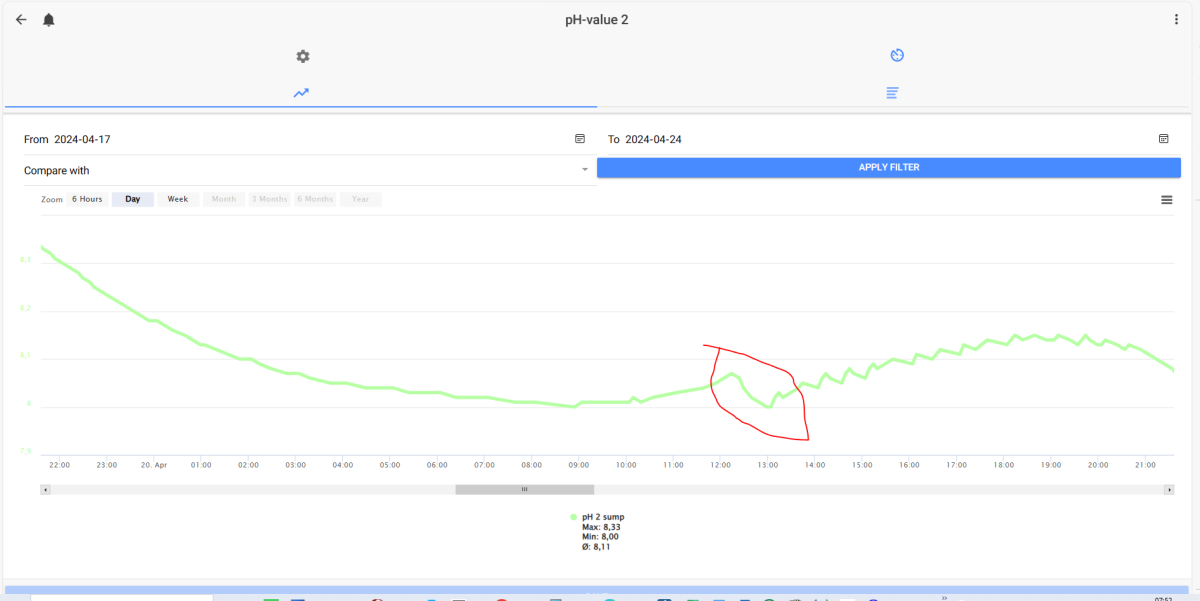
Task: Click the 12:00 x-axis label
Action: pos(720,465)
